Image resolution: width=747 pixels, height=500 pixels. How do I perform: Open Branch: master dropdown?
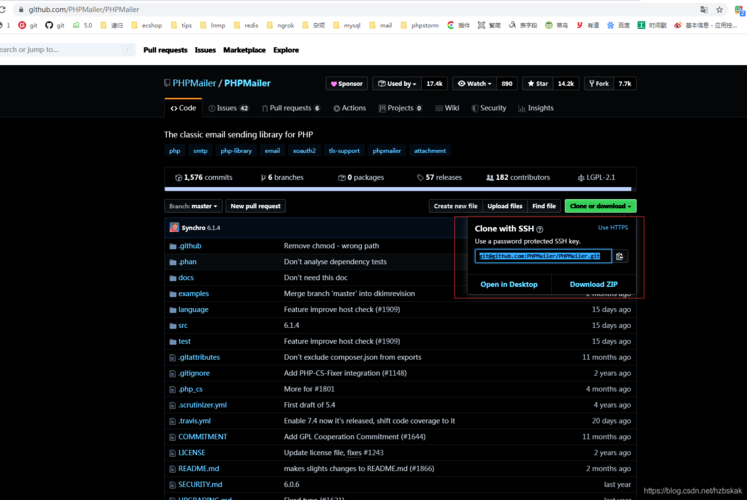[193, 206]
